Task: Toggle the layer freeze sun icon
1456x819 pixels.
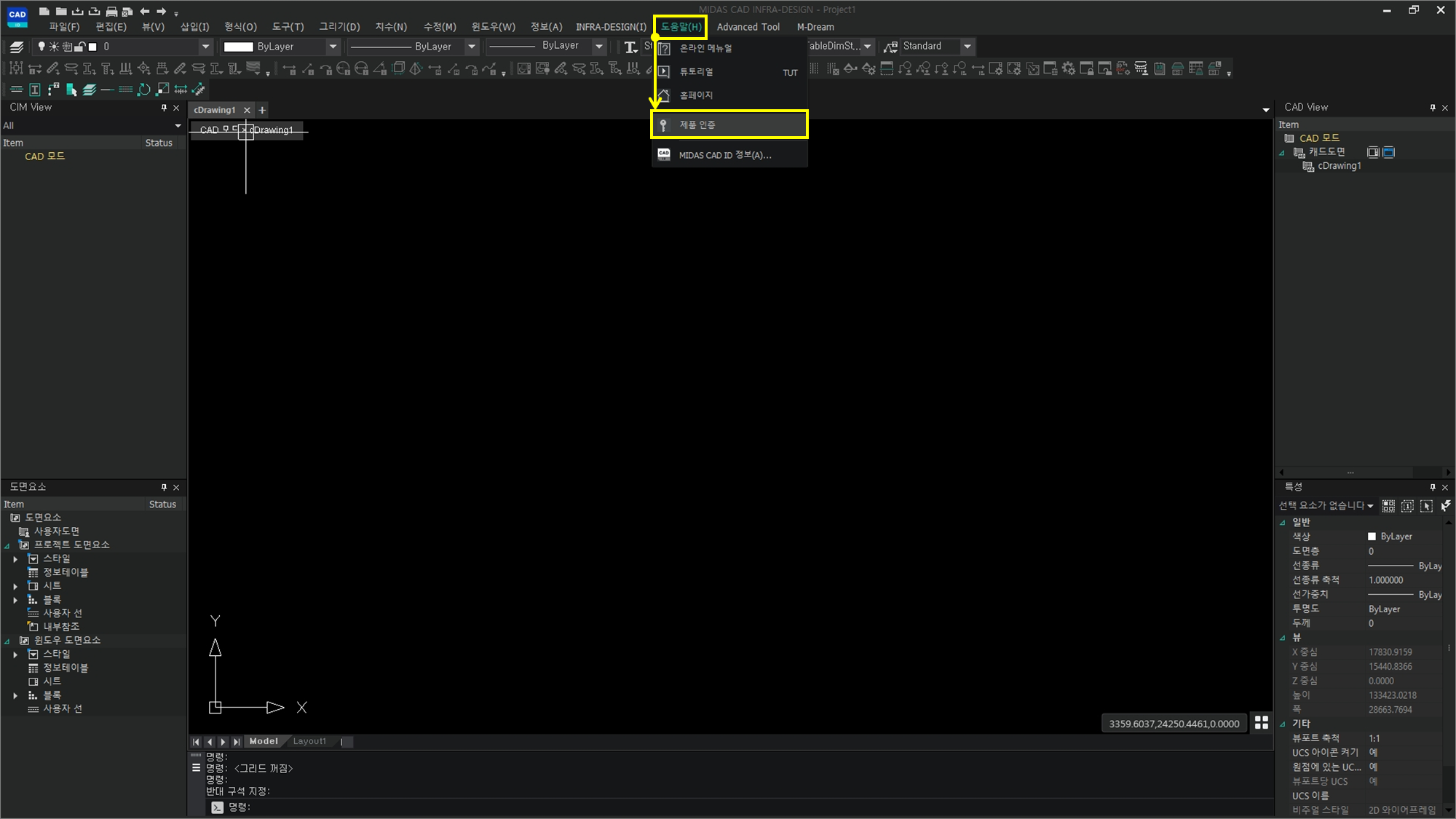Action: [x=54, y=47]
